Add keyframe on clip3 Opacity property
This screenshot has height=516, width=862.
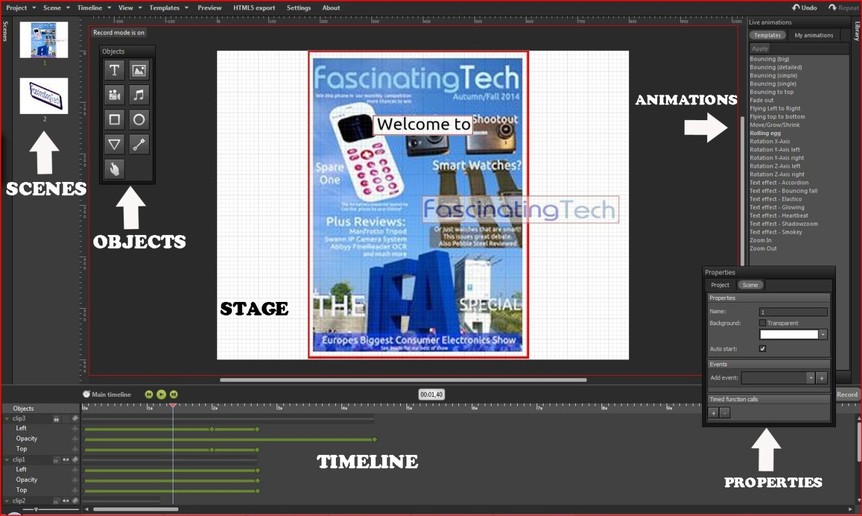pyautogui.click(x=75, y=439)
